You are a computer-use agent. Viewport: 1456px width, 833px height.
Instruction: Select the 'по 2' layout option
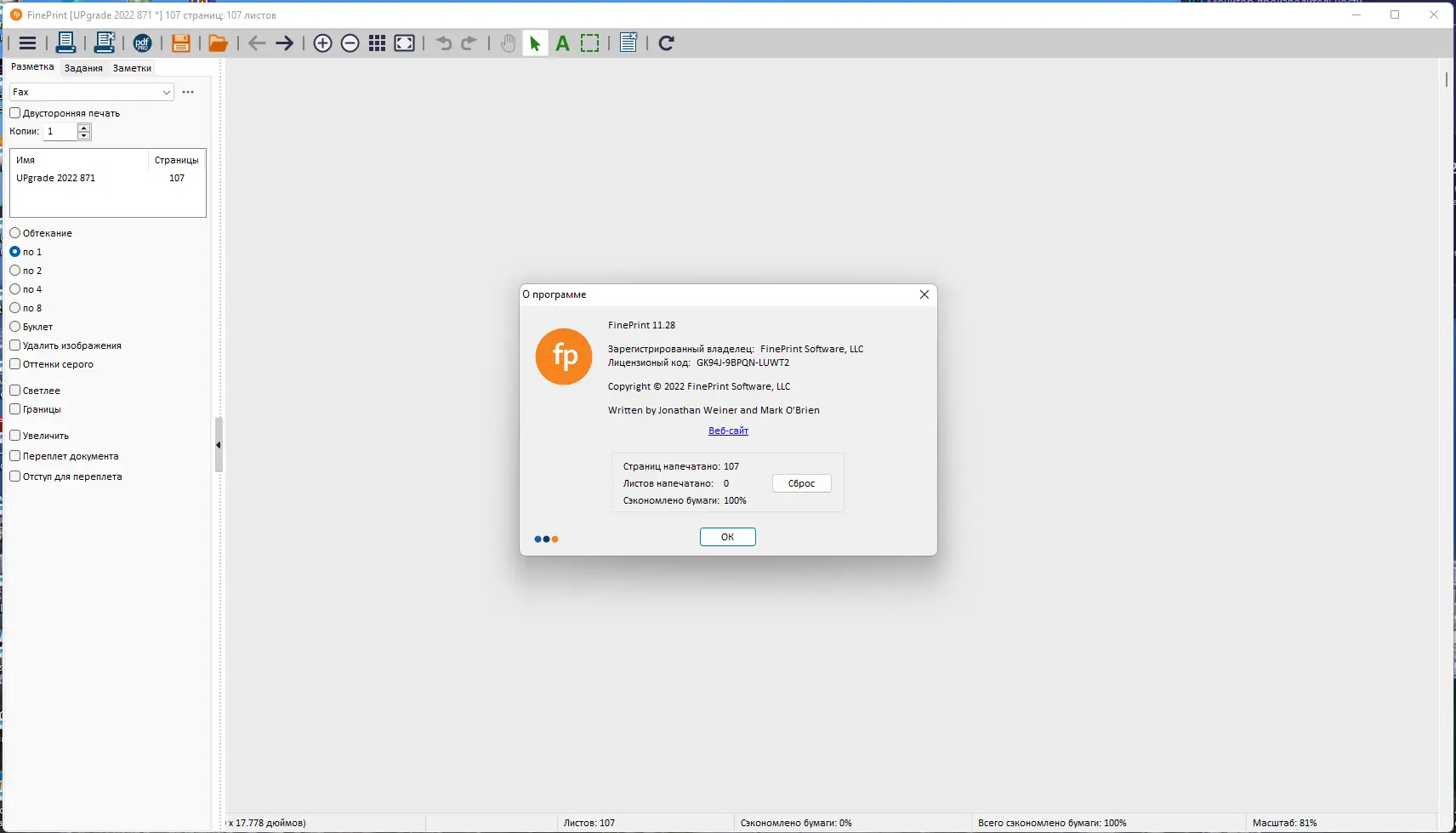15,271
